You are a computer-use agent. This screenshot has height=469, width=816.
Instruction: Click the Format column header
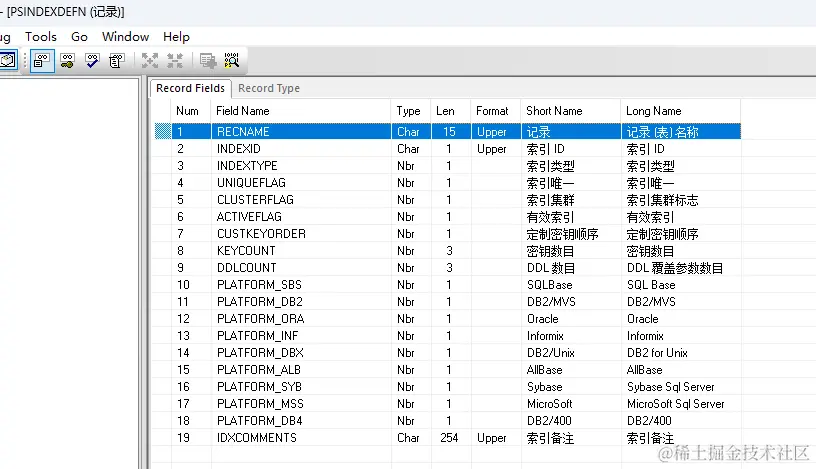tap(492, 111)
